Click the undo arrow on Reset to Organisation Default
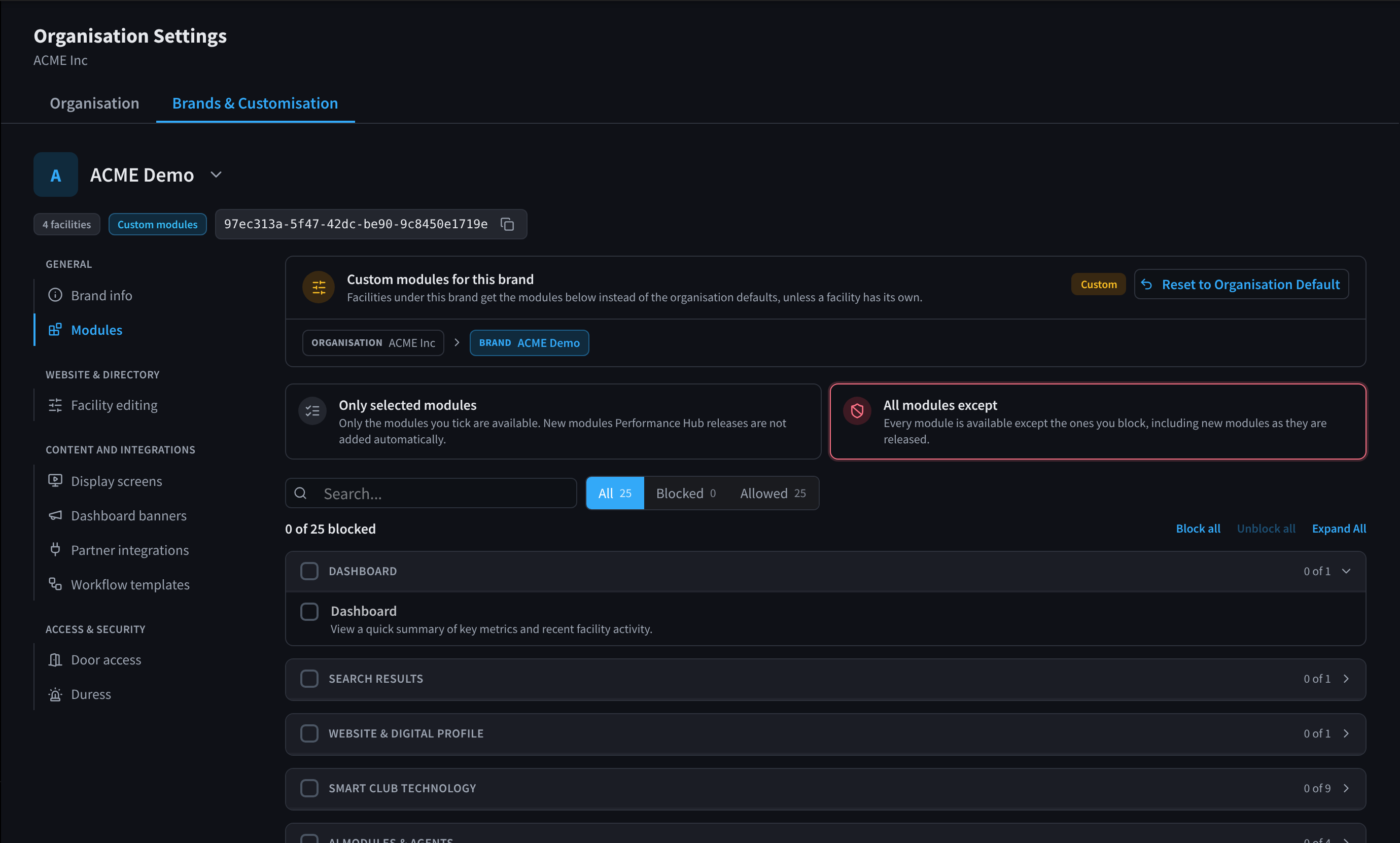 [1147, 284]
